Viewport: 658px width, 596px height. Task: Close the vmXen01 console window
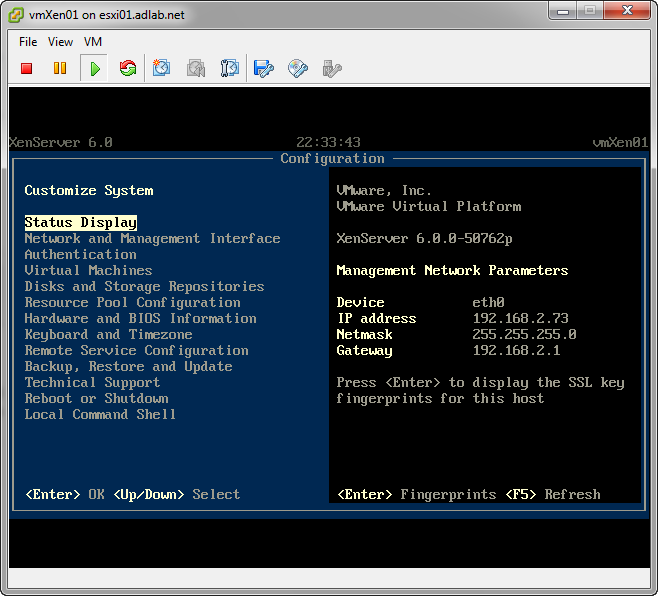coord(627,11)
